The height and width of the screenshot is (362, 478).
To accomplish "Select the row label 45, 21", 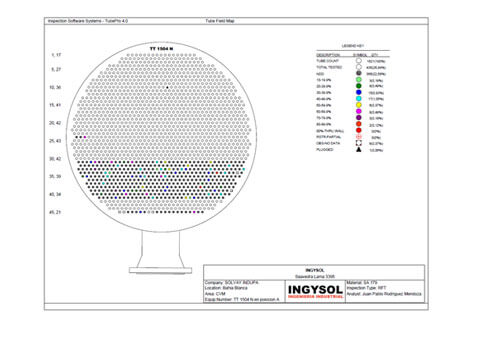I will click(x=55, y=212).
